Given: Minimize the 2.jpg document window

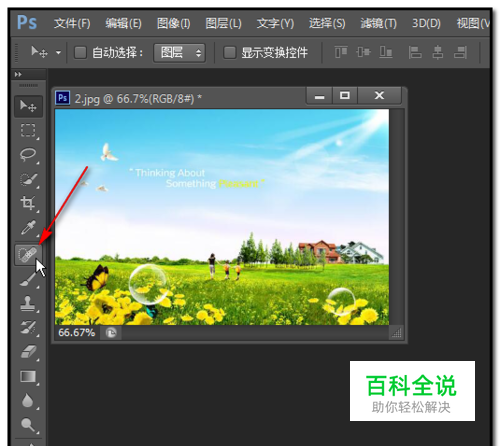Looking at the screenshot, I should tap(319, 96).
